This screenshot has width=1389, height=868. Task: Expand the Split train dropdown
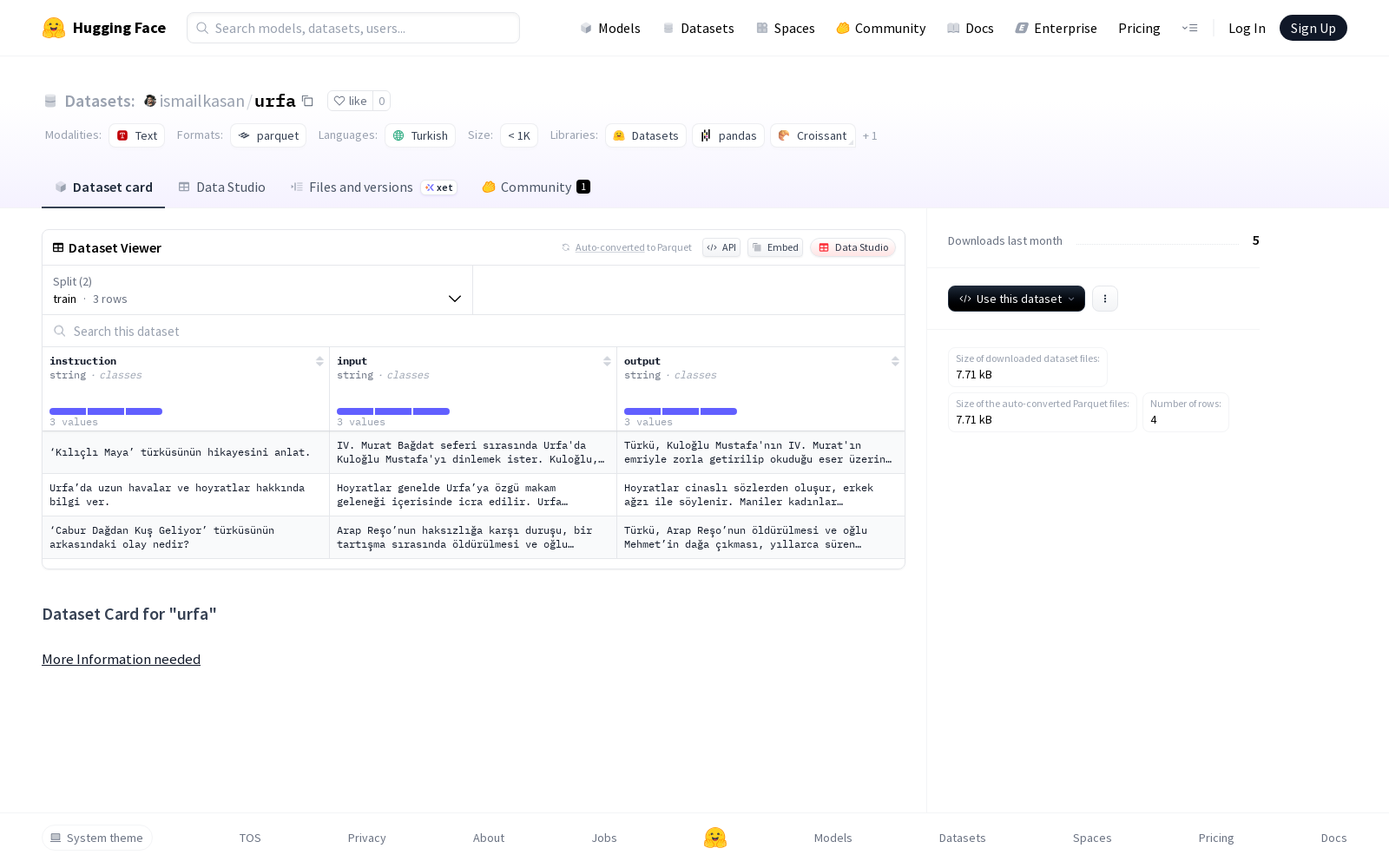click(x=258, y=290)
